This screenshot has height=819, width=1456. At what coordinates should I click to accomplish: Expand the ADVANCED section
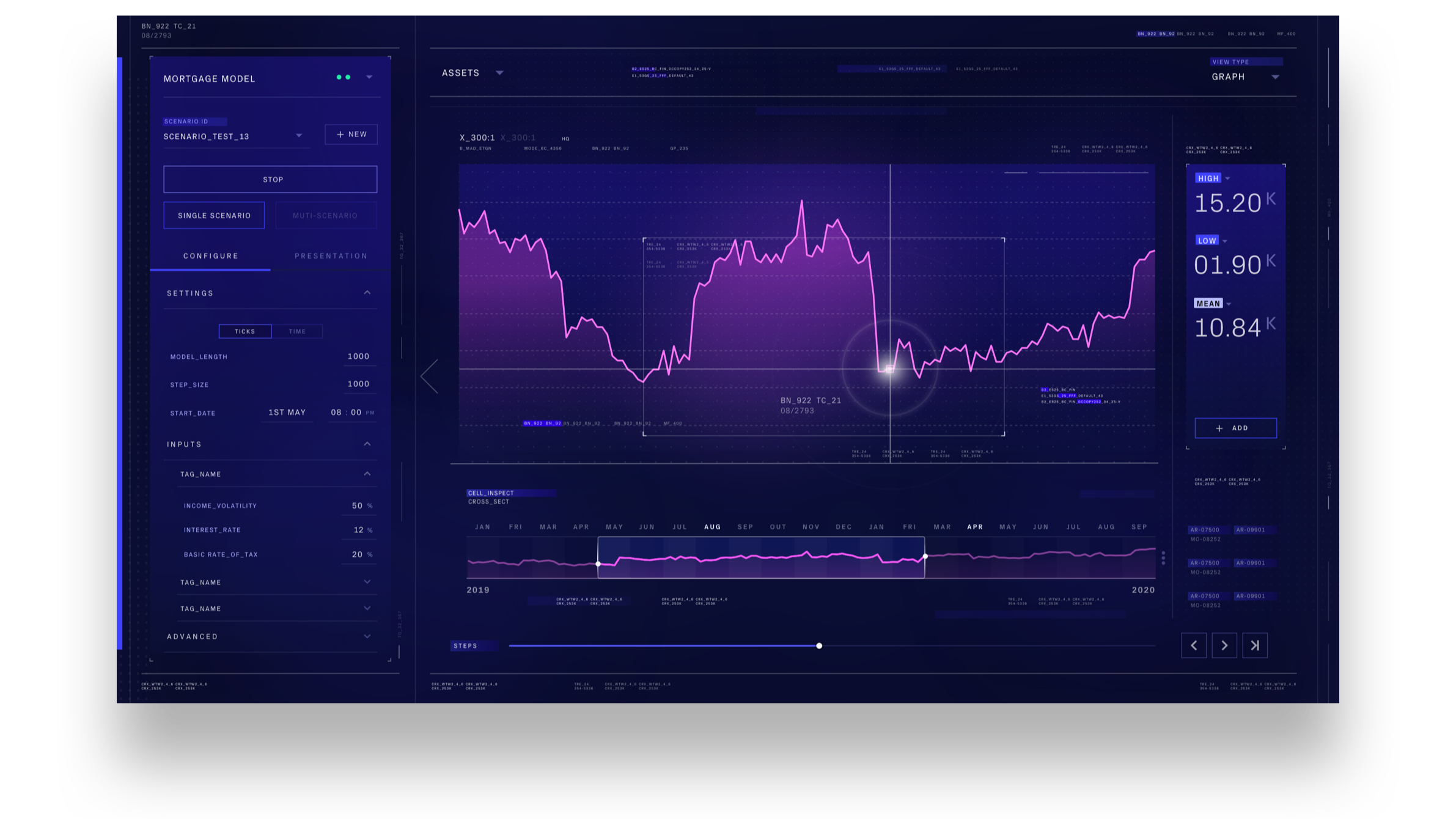pos(367,636)
